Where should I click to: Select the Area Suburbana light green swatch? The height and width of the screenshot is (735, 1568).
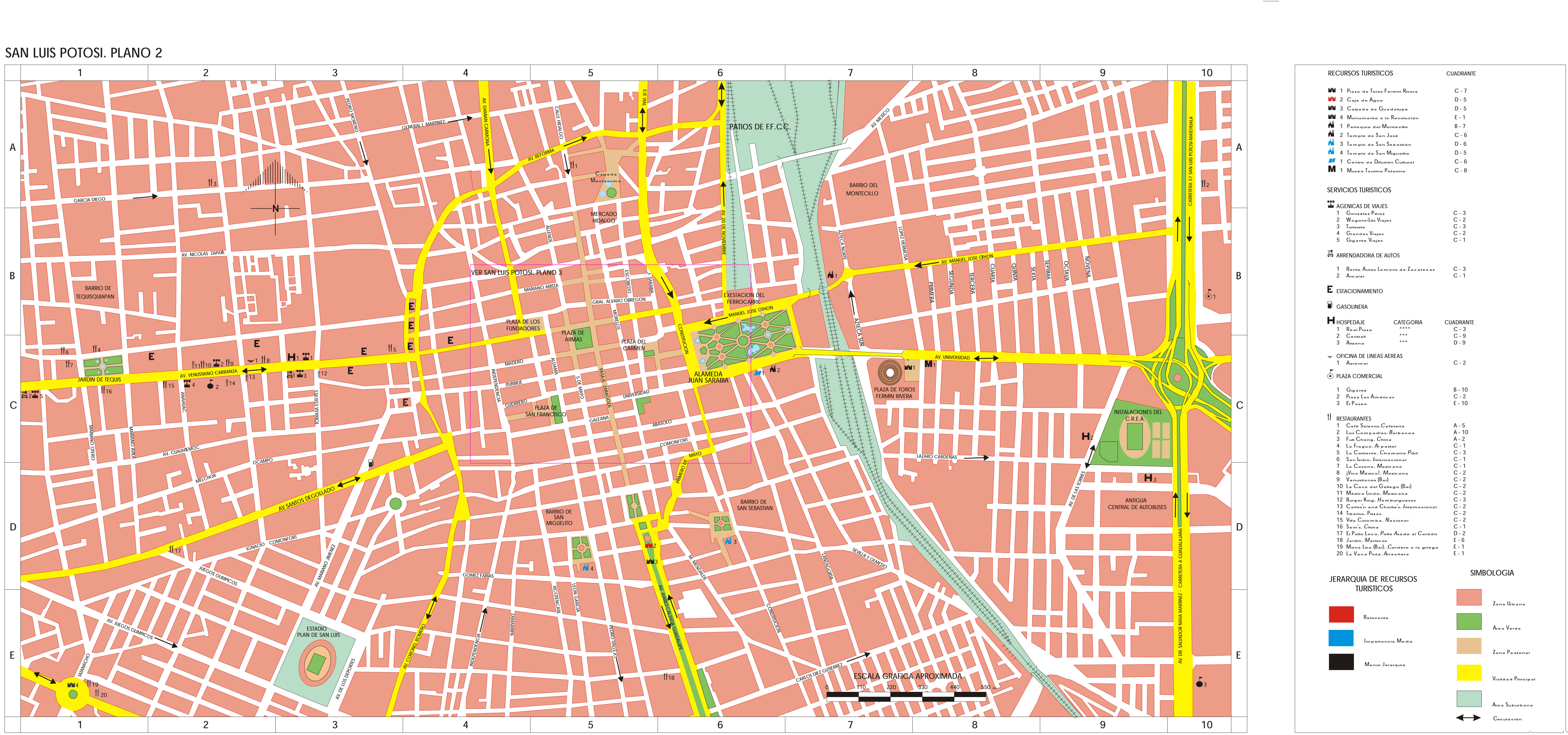pyautogui.click(x=1469, y=699)
